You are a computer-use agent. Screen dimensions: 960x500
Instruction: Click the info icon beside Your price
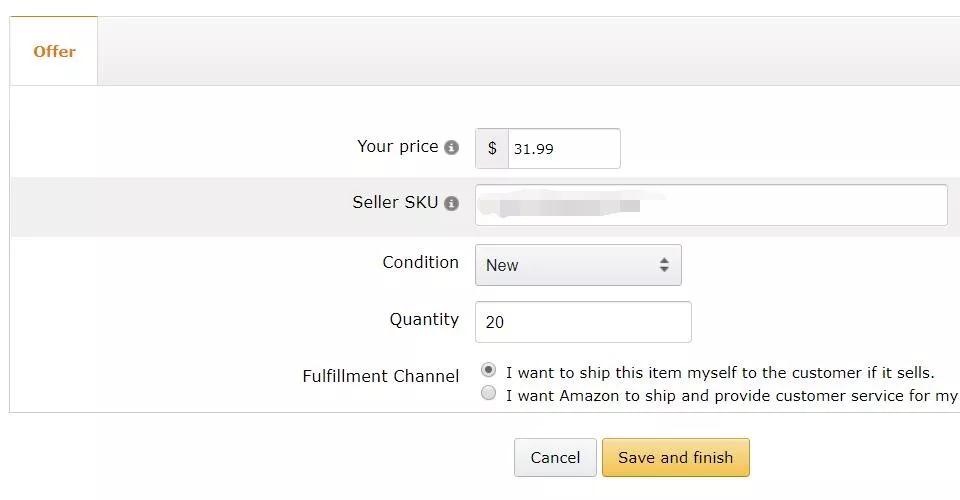[x=451, y=148]
